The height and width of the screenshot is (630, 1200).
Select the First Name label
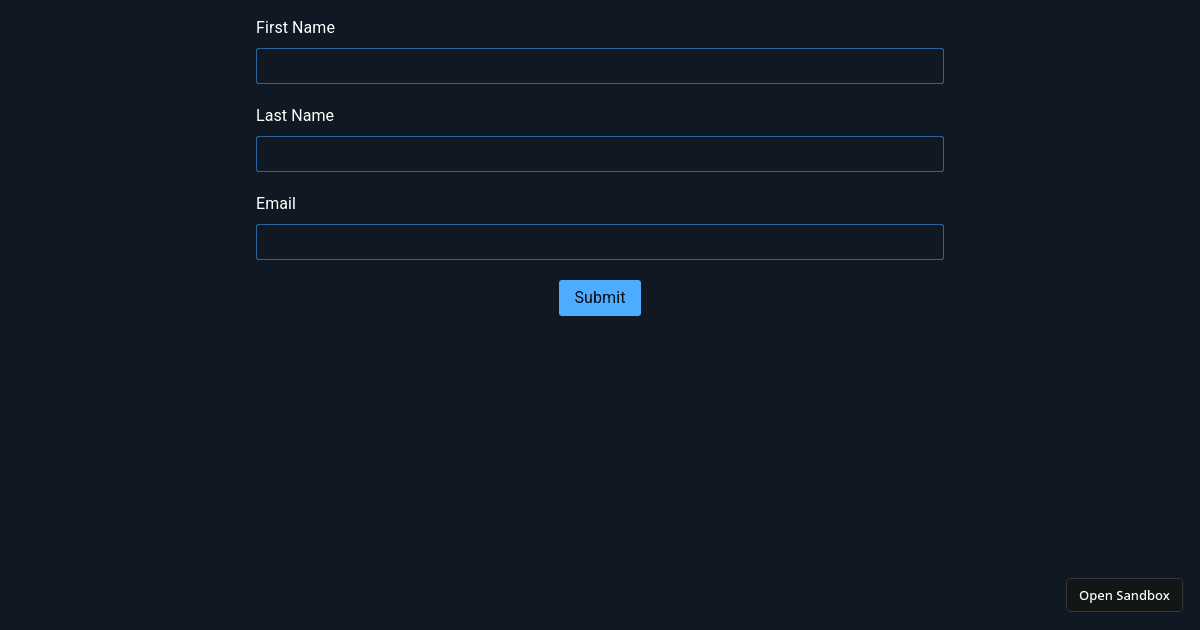coord(295,27)
